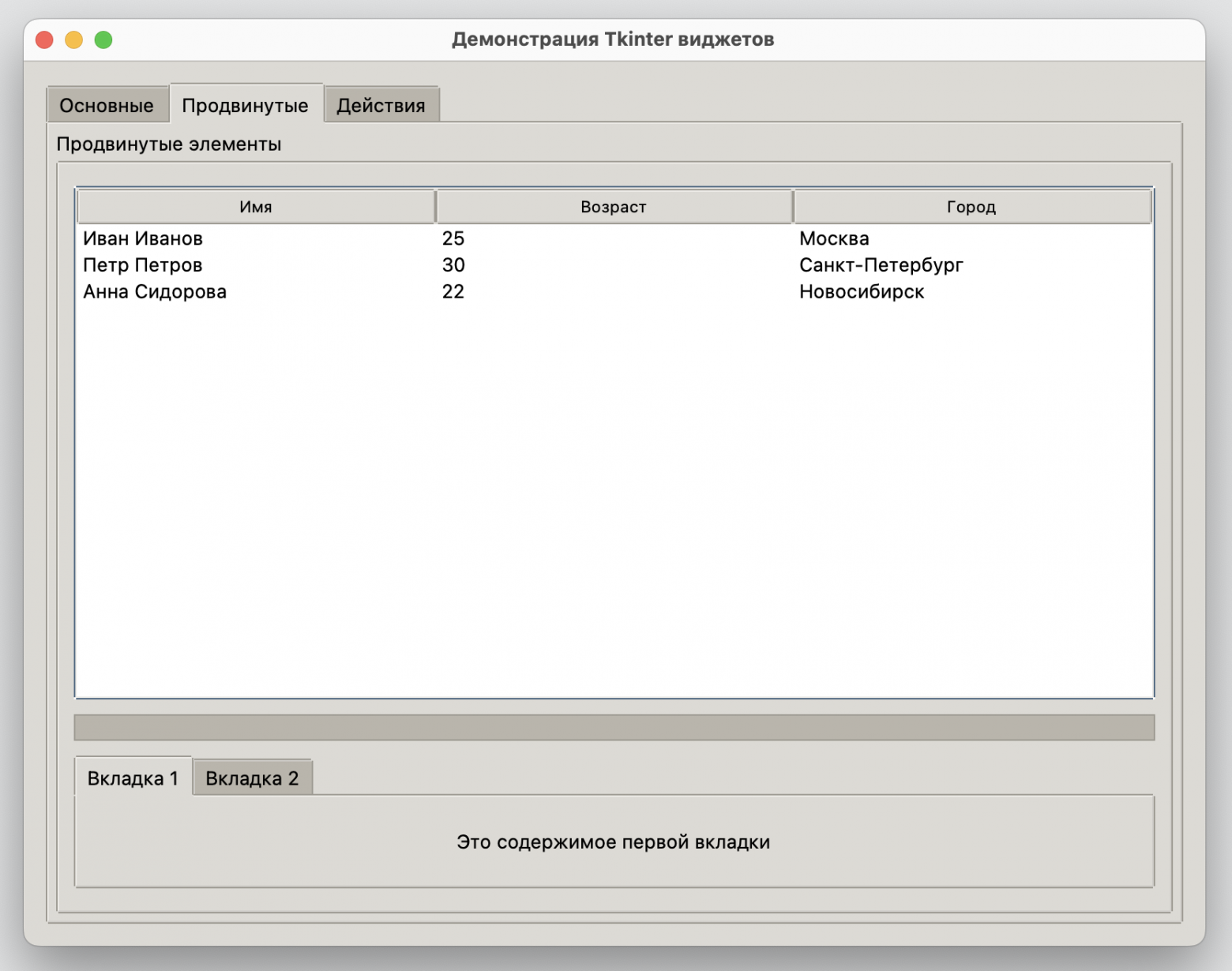This screenshot has width=1232, height=971.
Task: Switch to Вкладка 2
Action: pyautogui.click(x=252, y=778)
